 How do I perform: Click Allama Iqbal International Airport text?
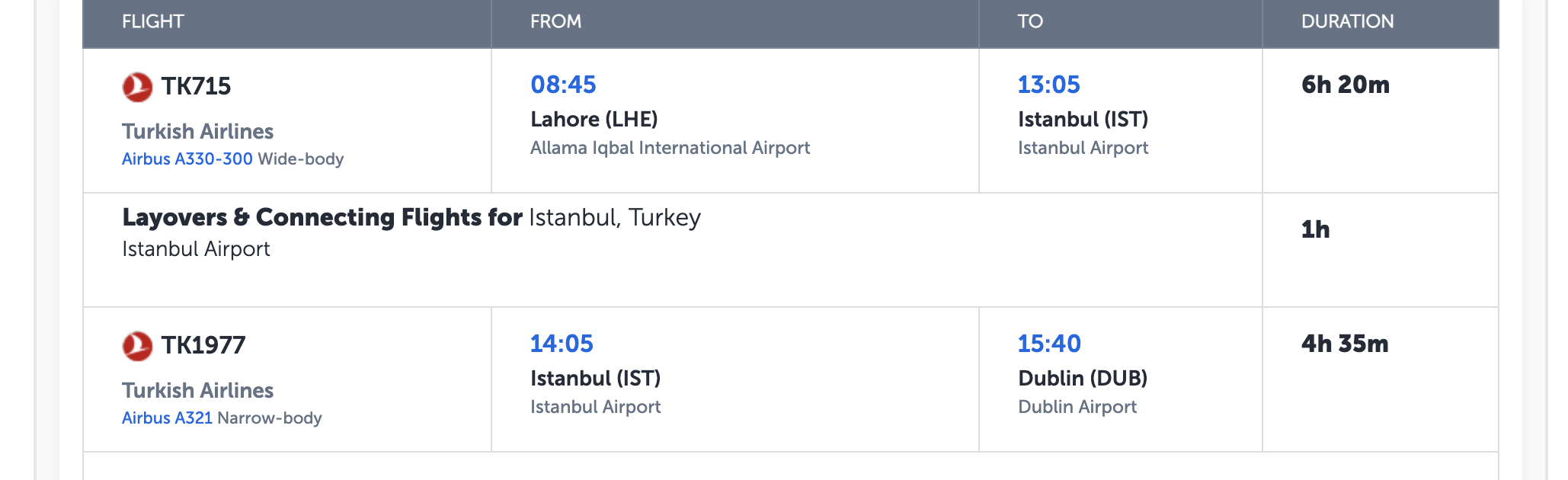click(x=670, y=148)
